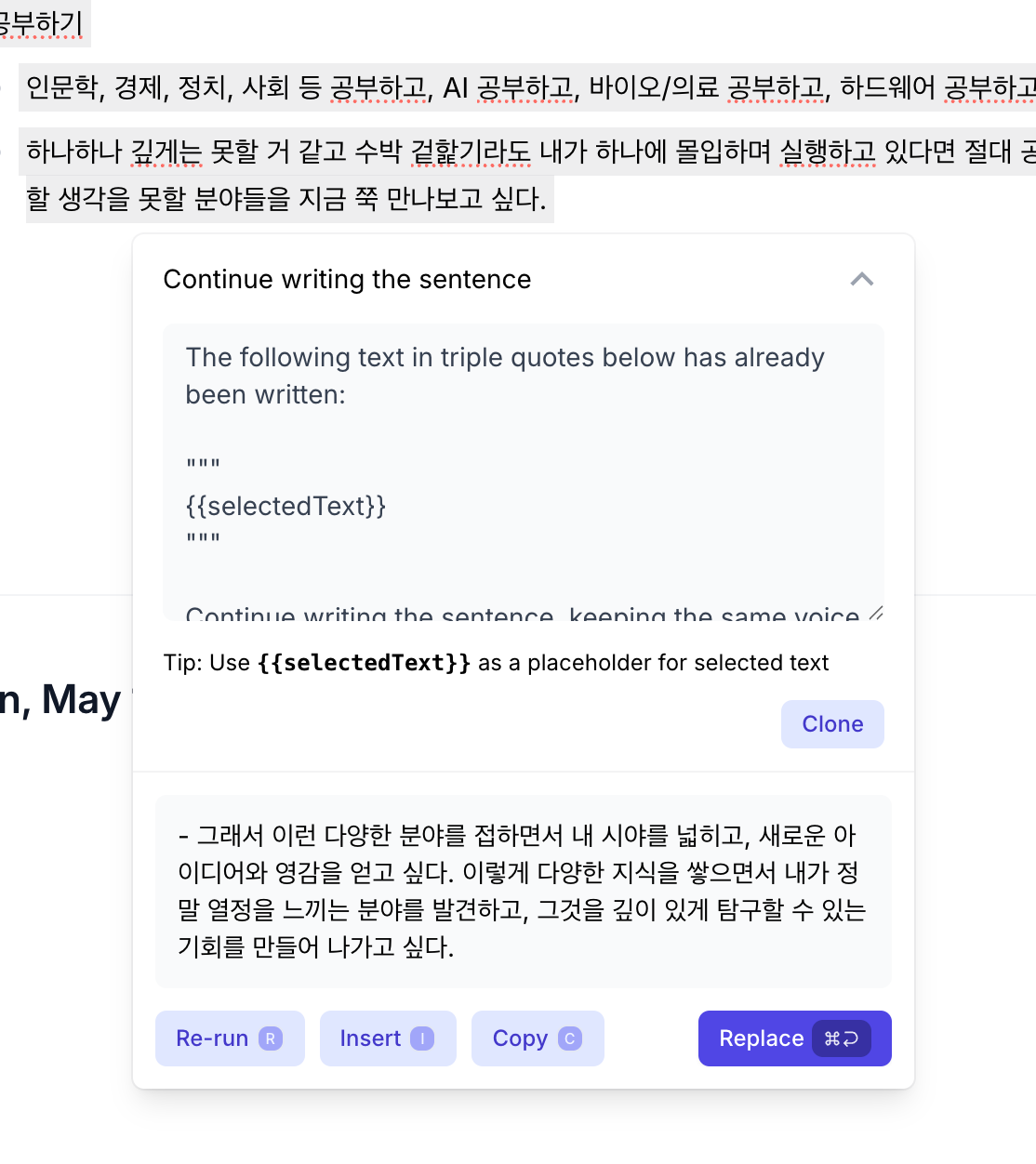This screenshot has width=1036, height=1164.
Task: Replace the selection with the generated text
Action: 794,1038
